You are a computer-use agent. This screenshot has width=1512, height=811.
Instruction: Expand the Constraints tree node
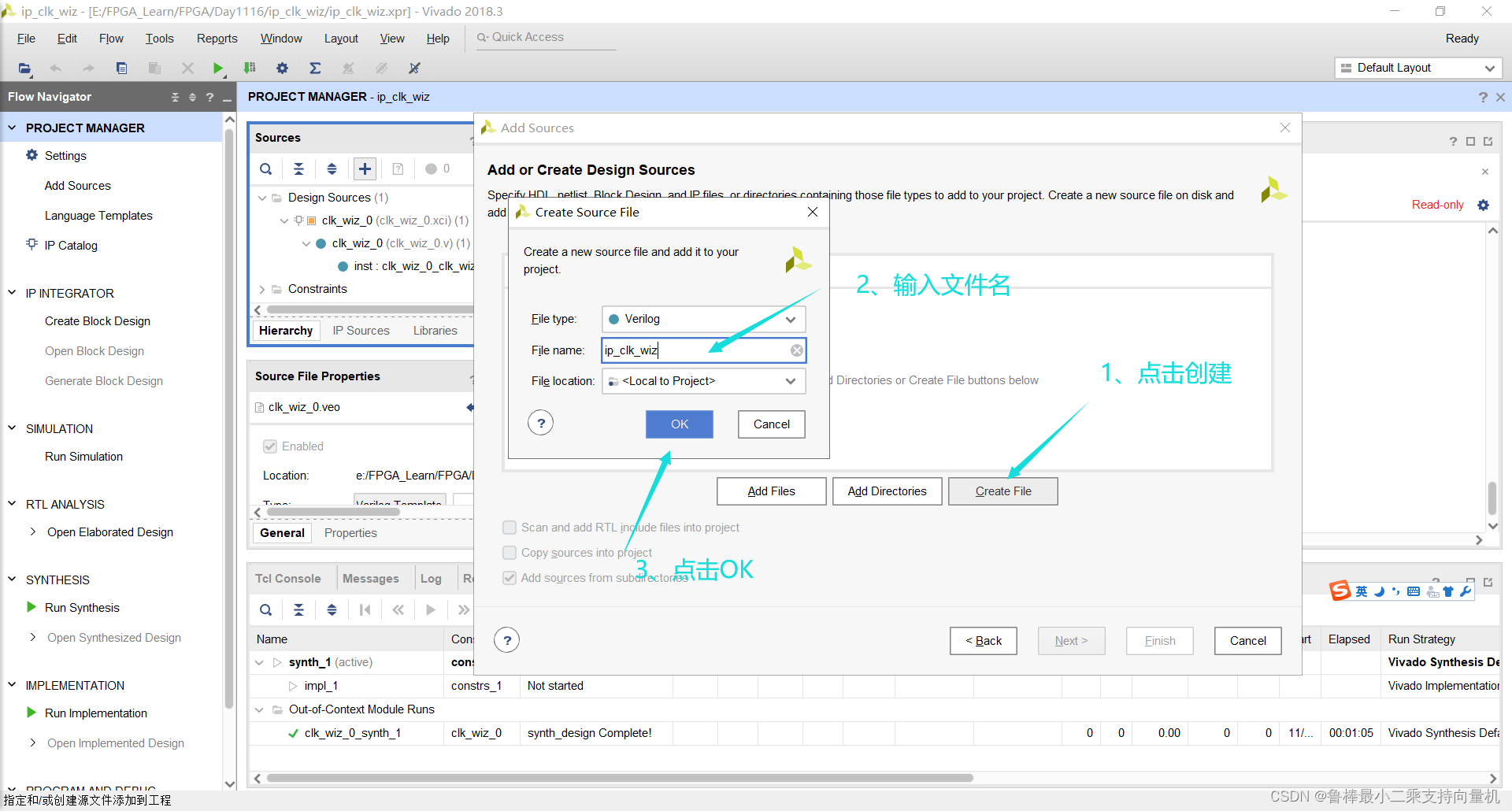pyautogui.click(x=262, y=289)
